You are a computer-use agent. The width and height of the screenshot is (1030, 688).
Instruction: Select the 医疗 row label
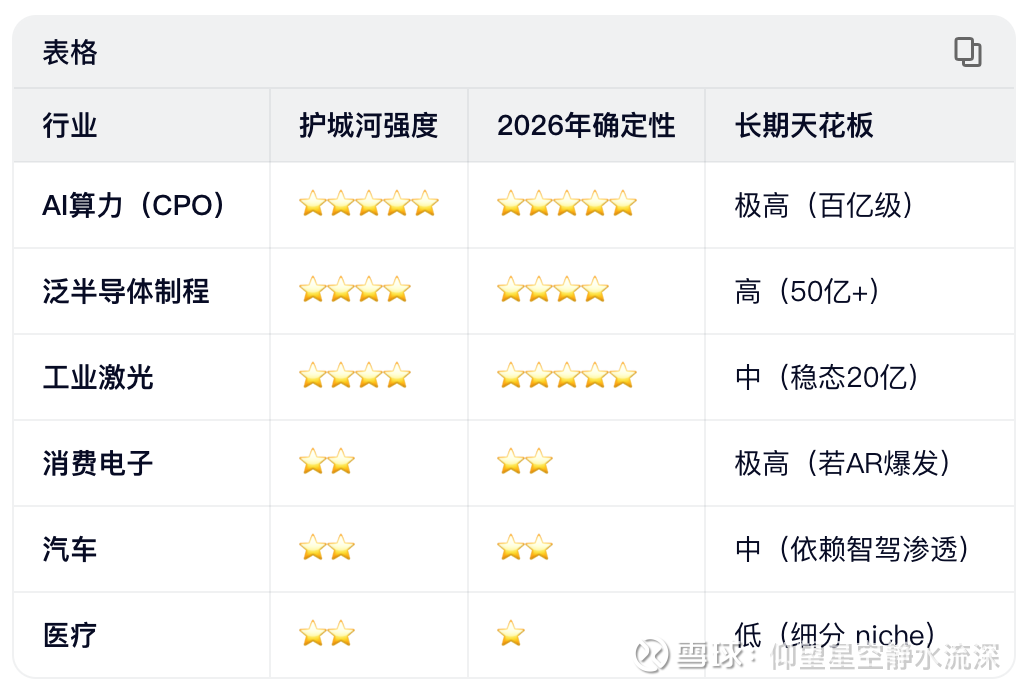70,636
